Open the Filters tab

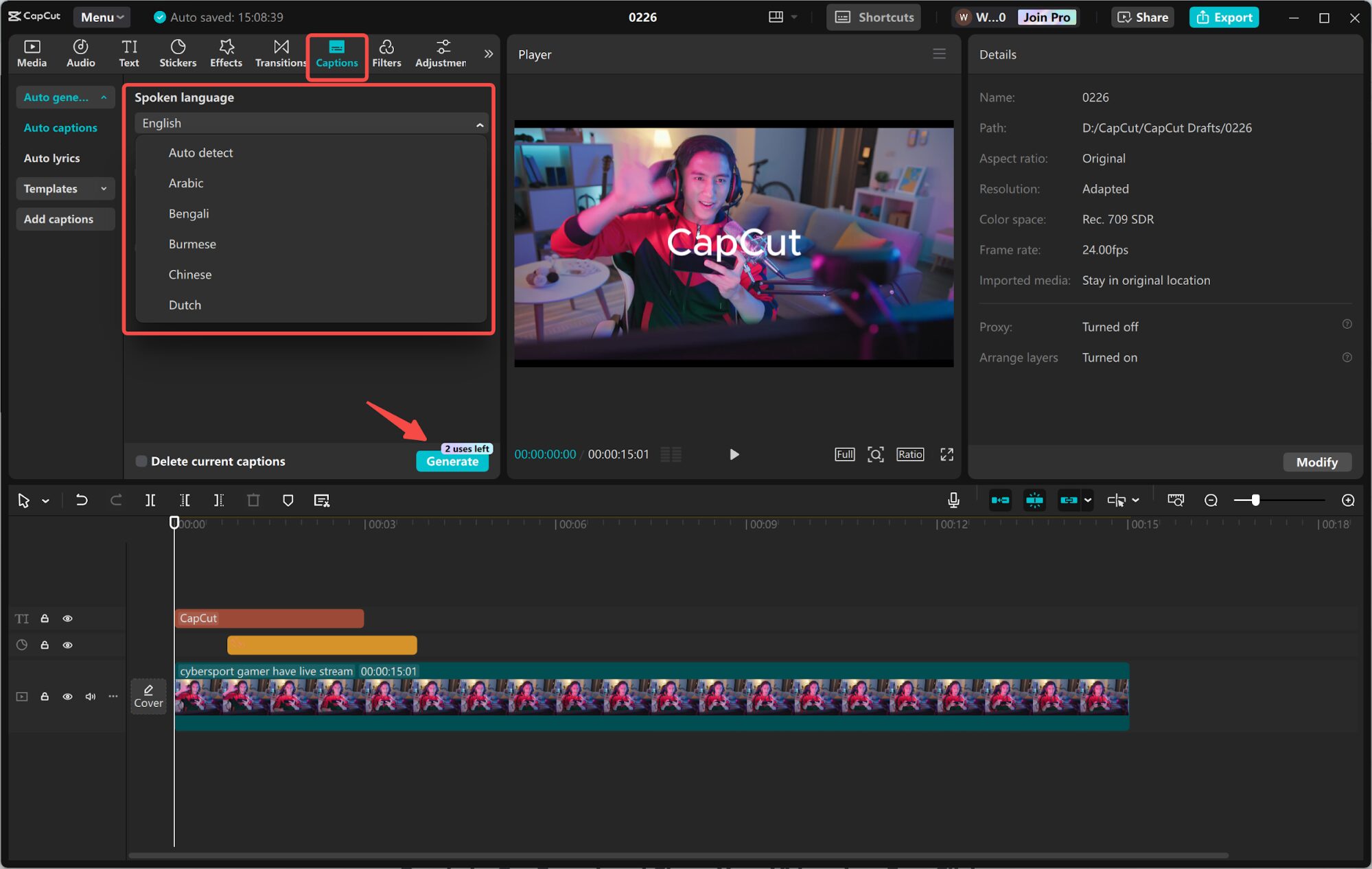pyautogui.click(x=386, y=53)
